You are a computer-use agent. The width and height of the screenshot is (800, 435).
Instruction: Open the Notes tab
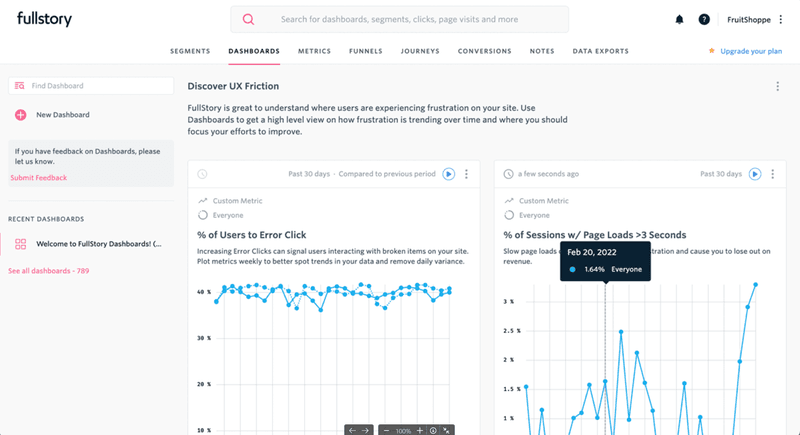542,51
